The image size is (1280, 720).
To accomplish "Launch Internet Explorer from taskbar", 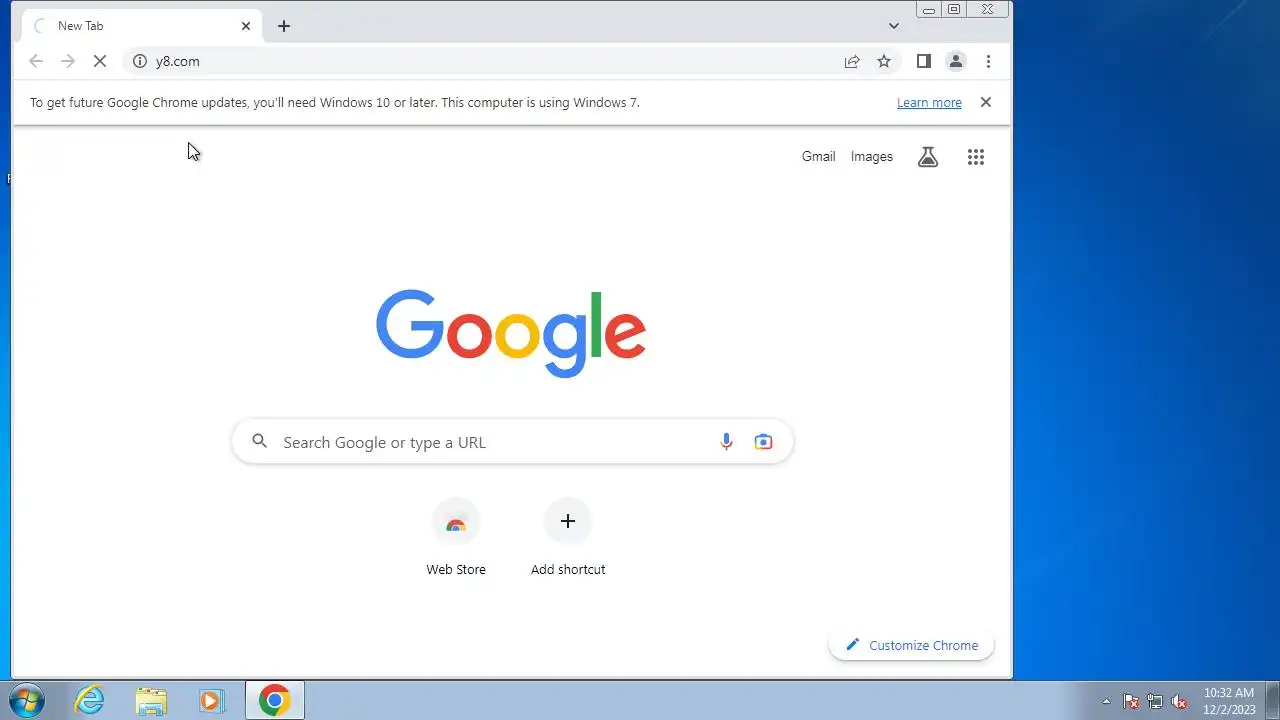I will [90, 700].
